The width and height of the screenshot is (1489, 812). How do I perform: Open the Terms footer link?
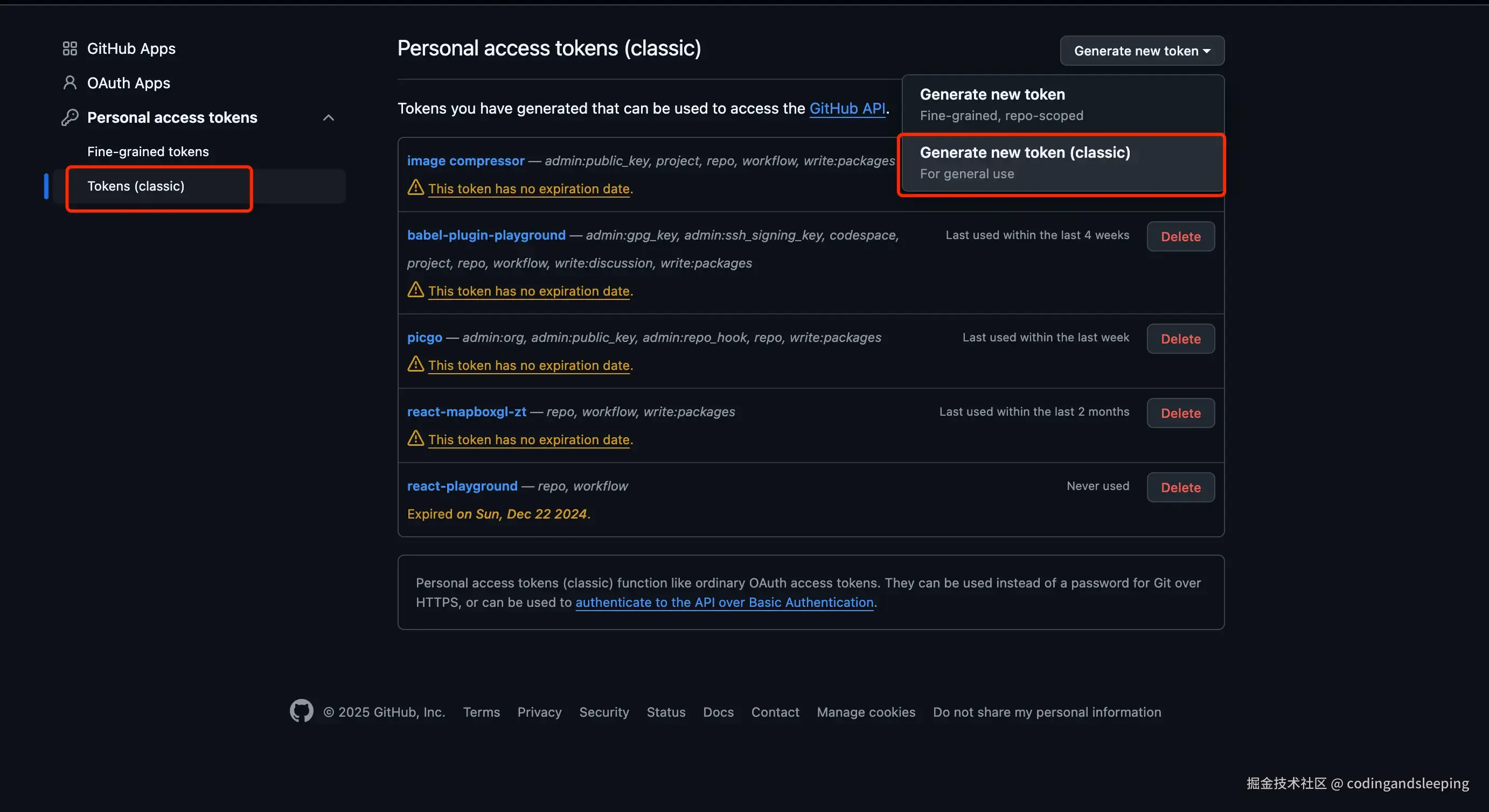tap(482, 712)
